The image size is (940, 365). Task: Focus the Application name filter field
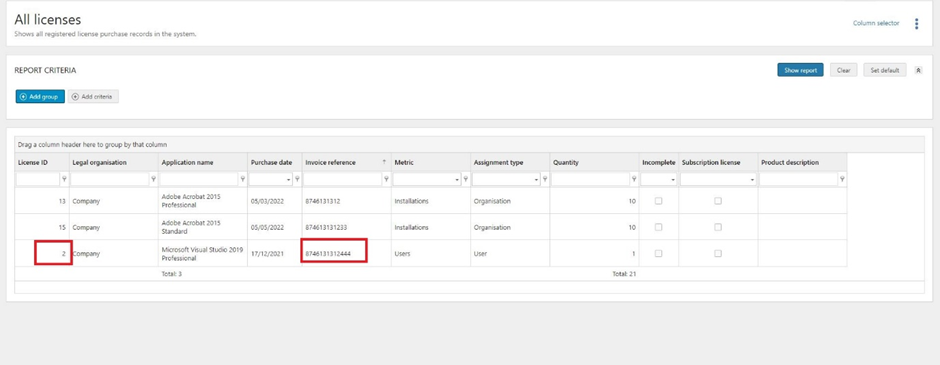tap(199, 179)
